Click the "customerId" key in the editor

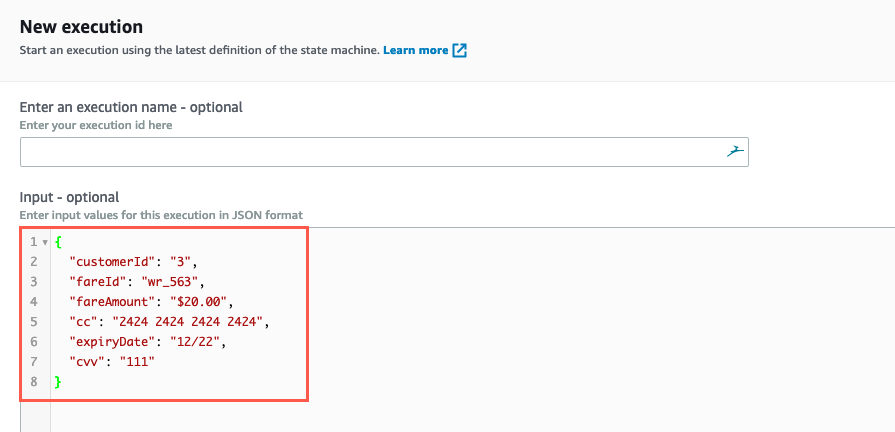pos(112,262)
